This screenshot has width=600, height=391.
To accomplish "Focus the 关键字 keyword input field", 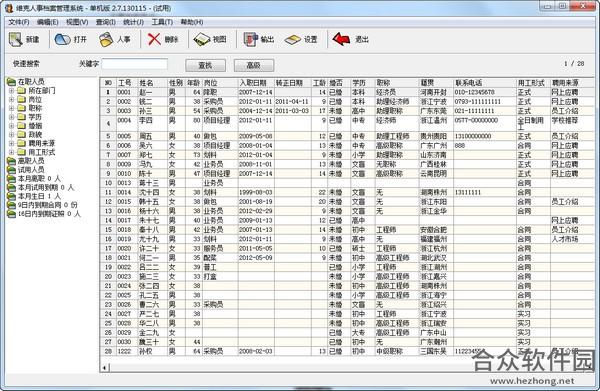I will pyautogui.click(x=135, y=64).
